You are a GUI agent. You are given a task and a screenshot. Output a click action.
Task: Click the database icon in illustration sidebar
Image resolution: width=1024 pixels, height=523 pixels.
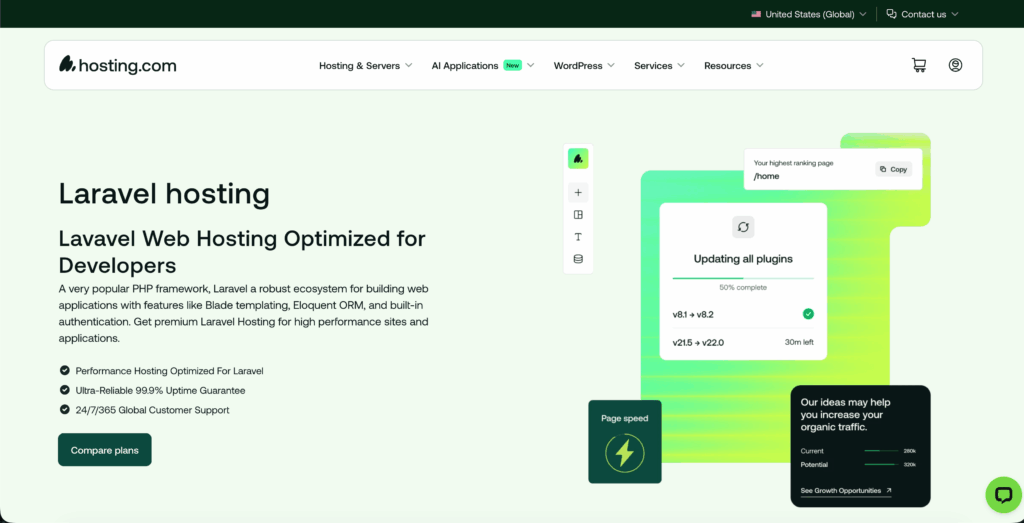click(578, 259)
